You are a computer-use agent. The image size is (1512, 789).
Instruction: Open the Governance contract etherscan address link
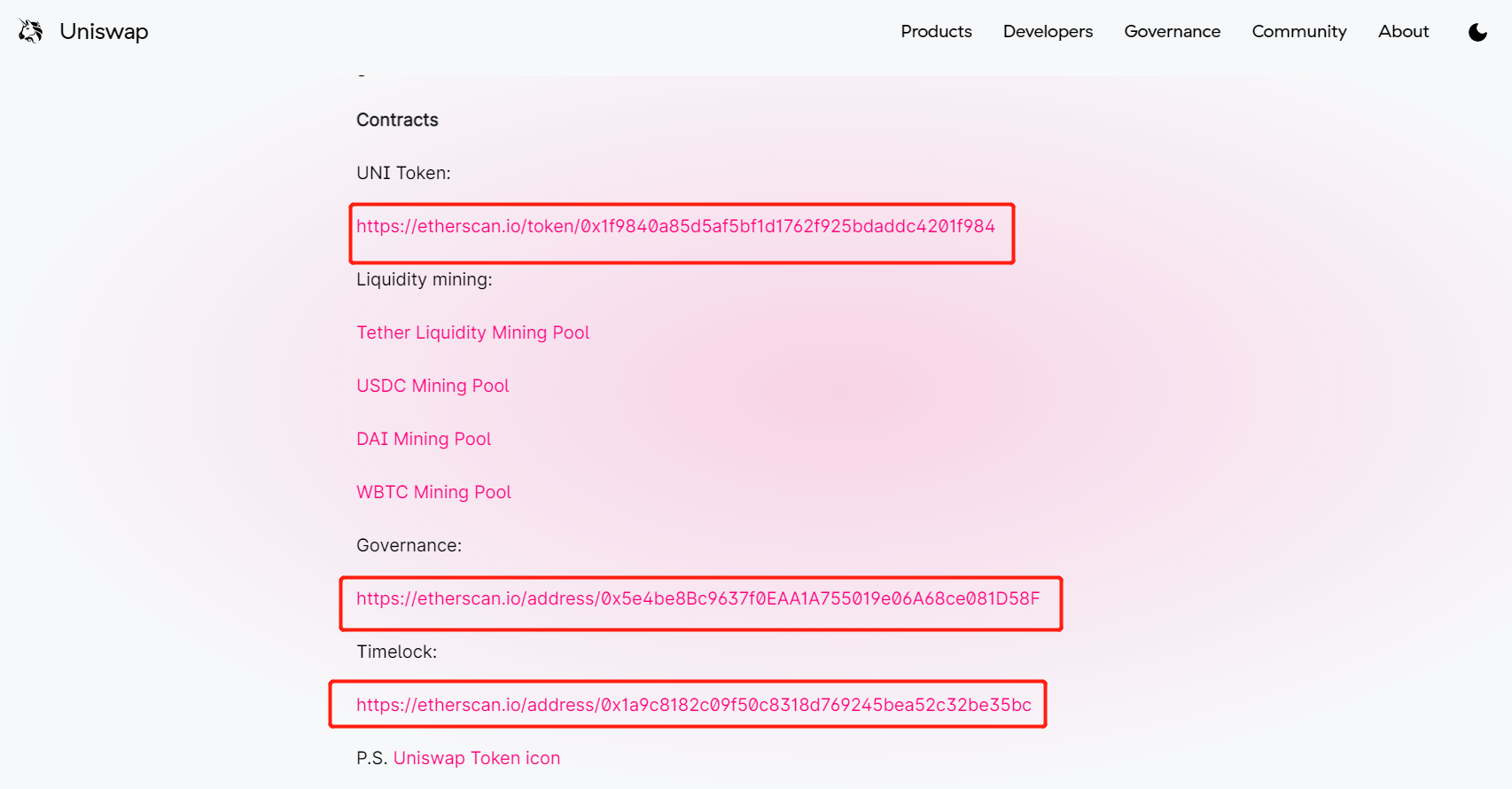(698, 598)
